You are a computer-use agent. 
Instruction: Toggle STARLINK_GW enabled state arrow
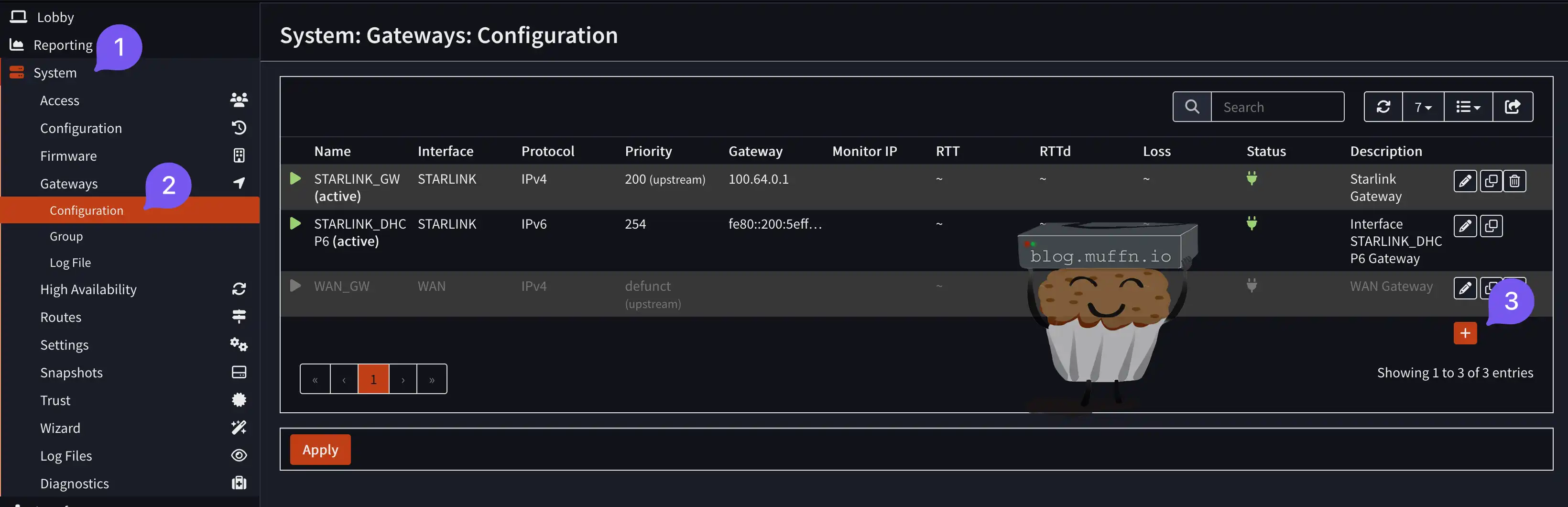[x=295, y=178]
